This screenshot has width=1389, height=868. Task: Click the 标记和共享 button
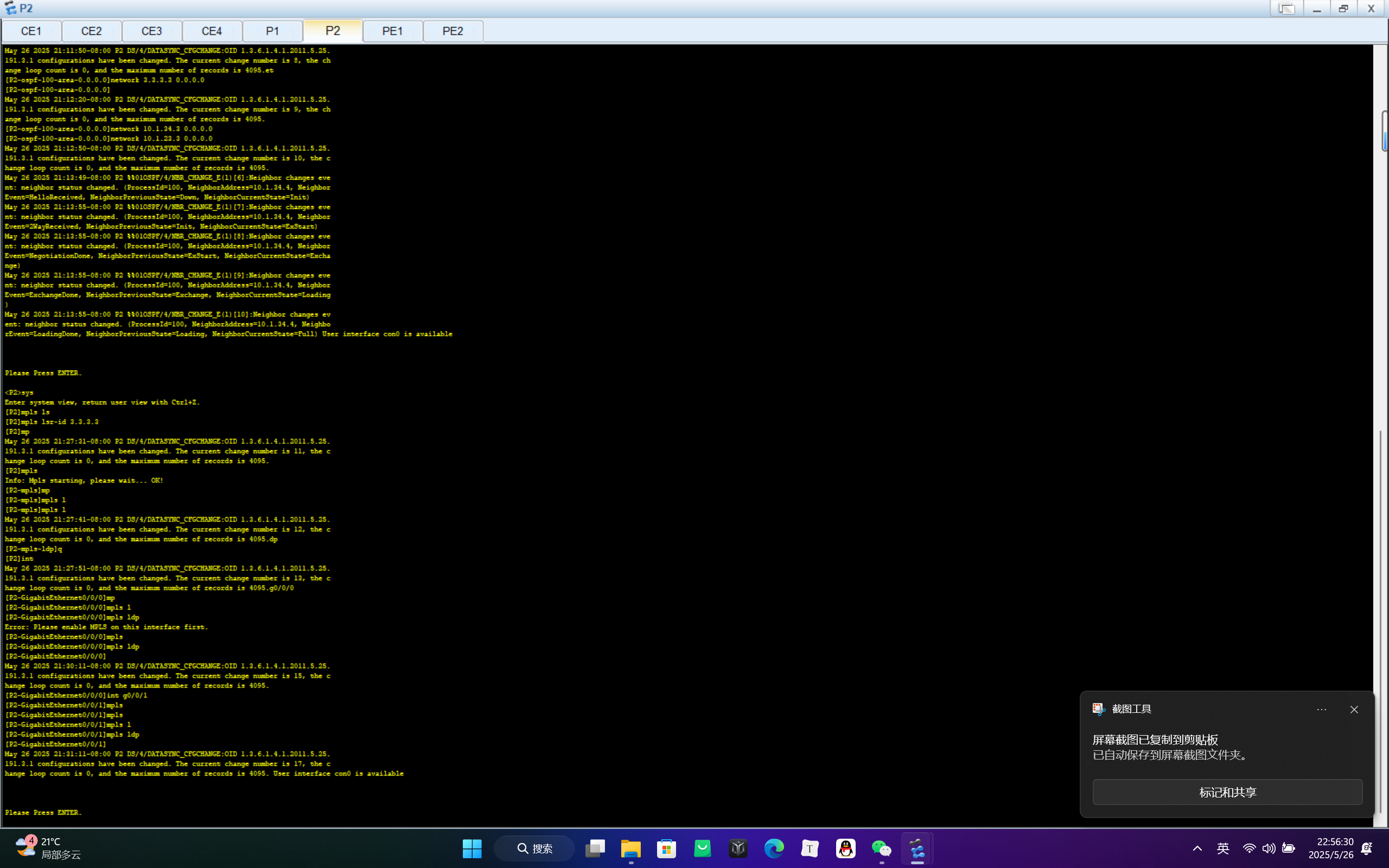[1227, 792]
